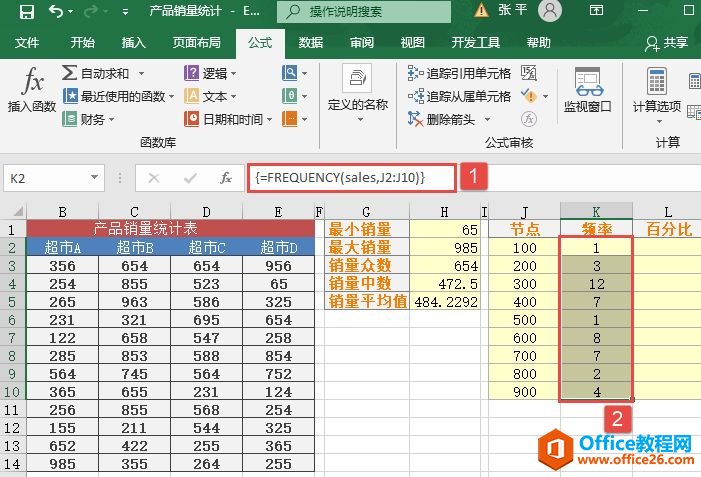Click the more functions orange book icon

[x=290, y=119]
